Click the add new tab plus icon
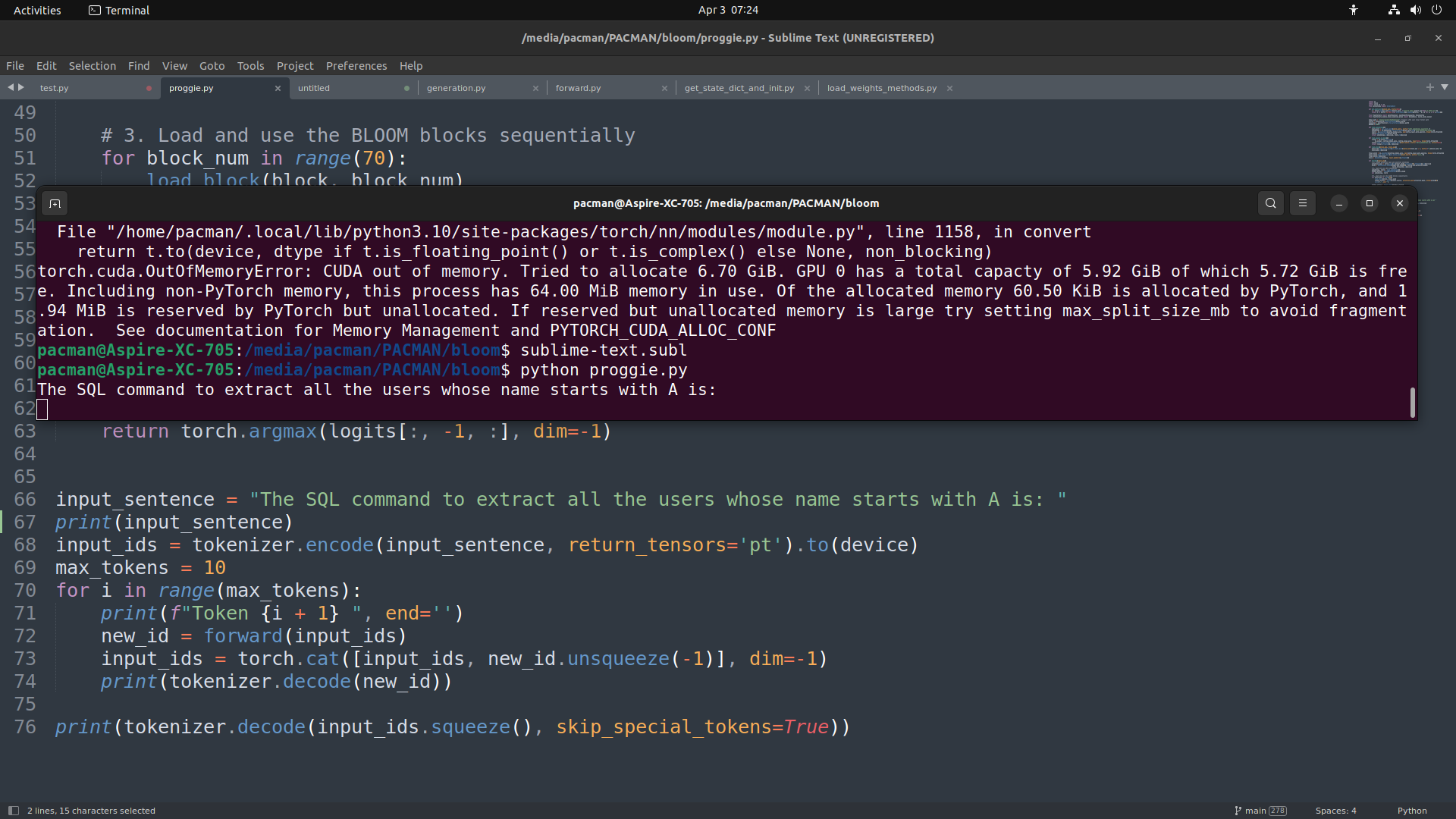The height and width of the screenshot is (819, 1456). click(x=1430, y=87)
